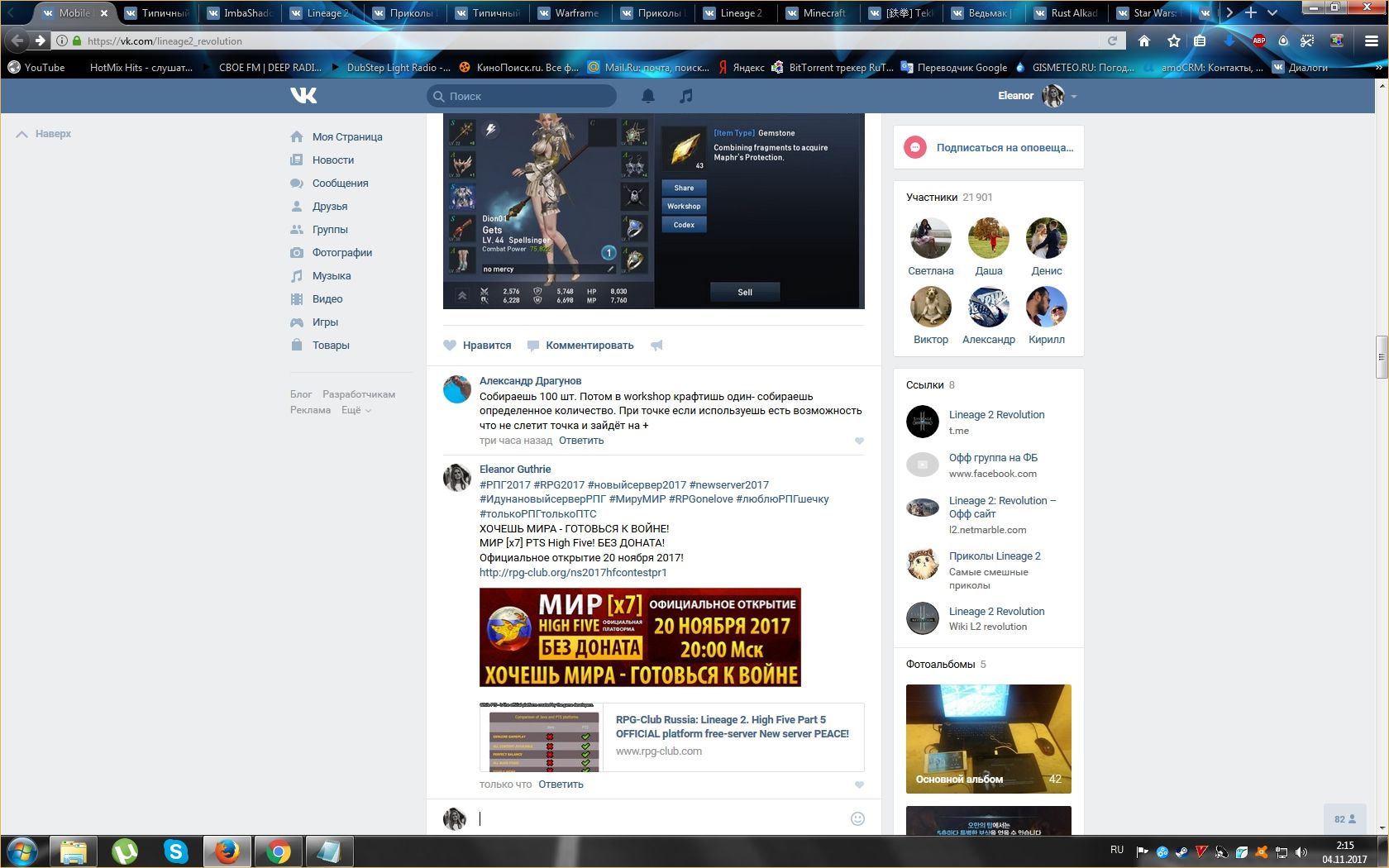Click Ответить under Александр Драгунов's comment
Screen dimensions: 1389x868
[581, 441]
